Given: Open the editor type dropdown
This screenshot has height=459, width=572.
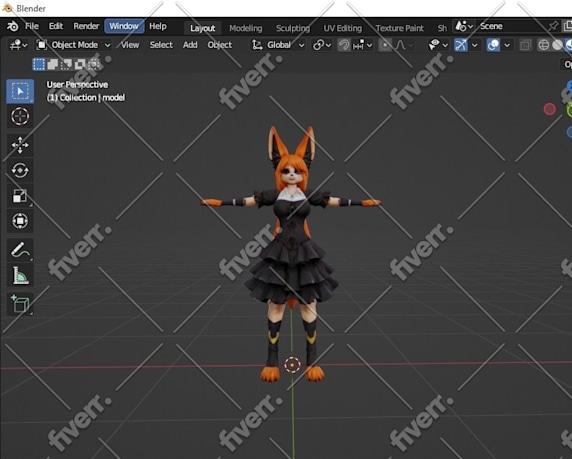Looking at the screenshot, I should point(18,45).
